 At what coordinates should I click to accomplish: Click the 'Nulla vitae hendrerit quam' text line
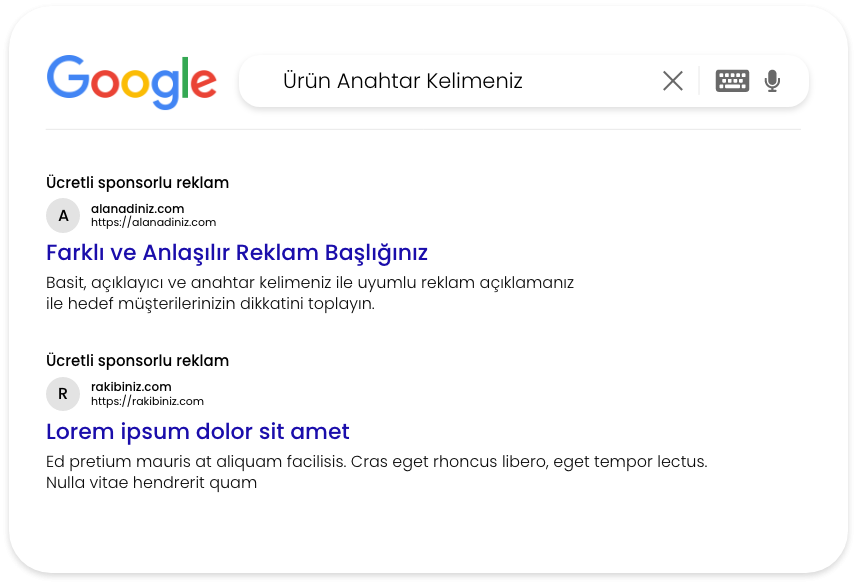coord(151,483)
